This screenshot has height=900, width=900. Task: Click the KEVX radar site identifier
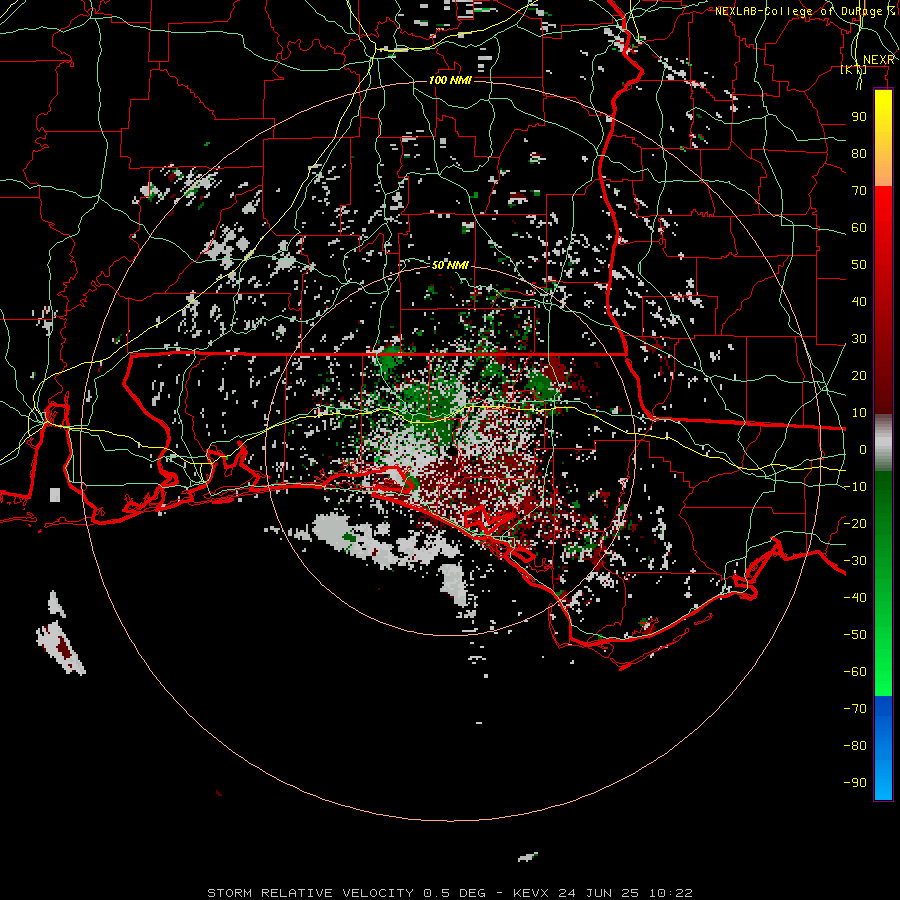[531, 893]
